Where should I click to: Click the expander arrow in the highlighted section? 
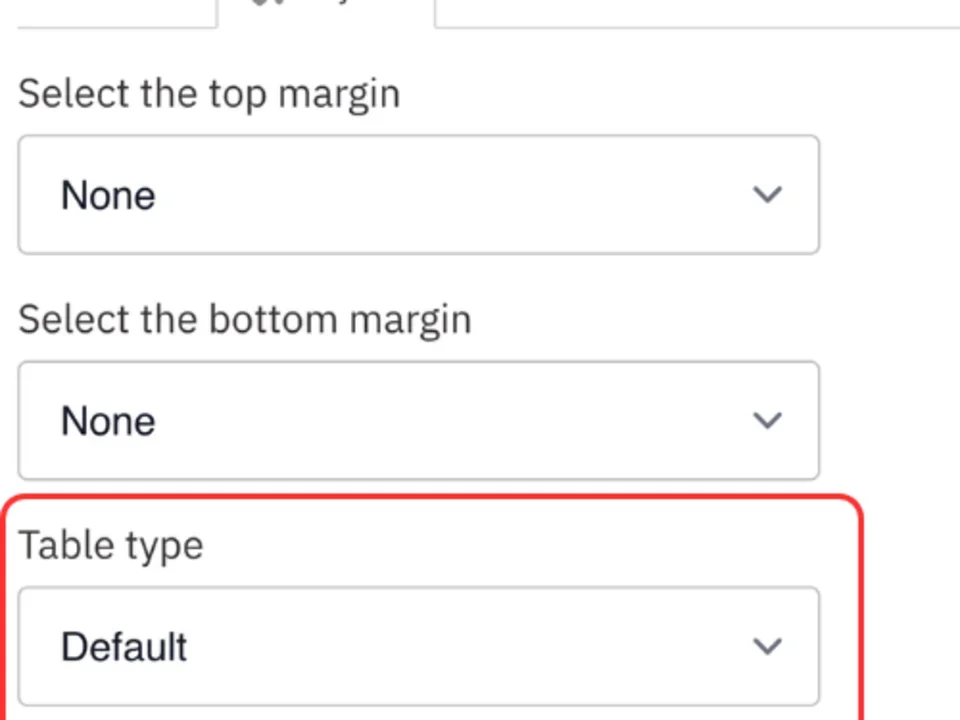(x=768, y=647)
